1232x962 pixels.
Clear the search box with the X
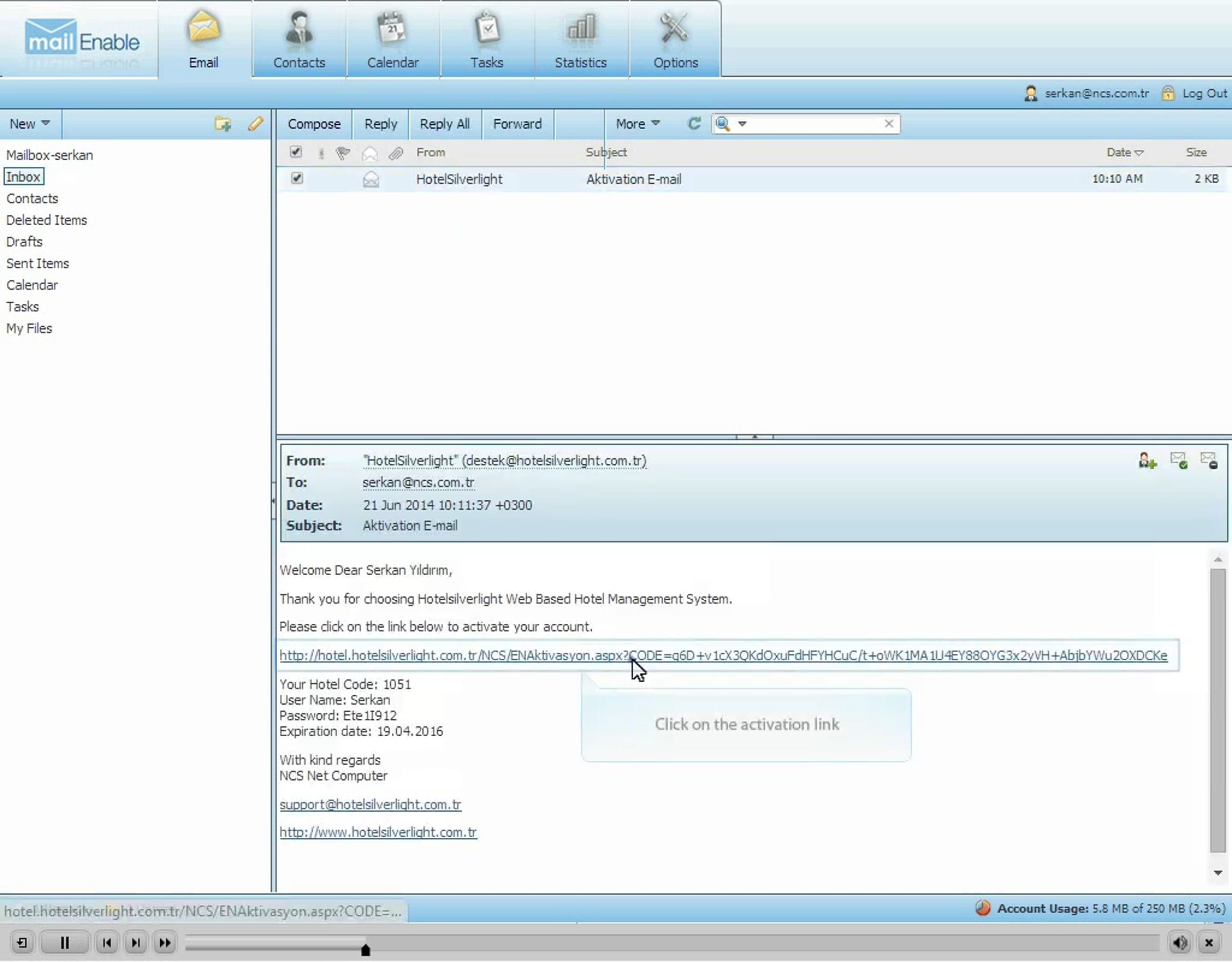point(889,124)
